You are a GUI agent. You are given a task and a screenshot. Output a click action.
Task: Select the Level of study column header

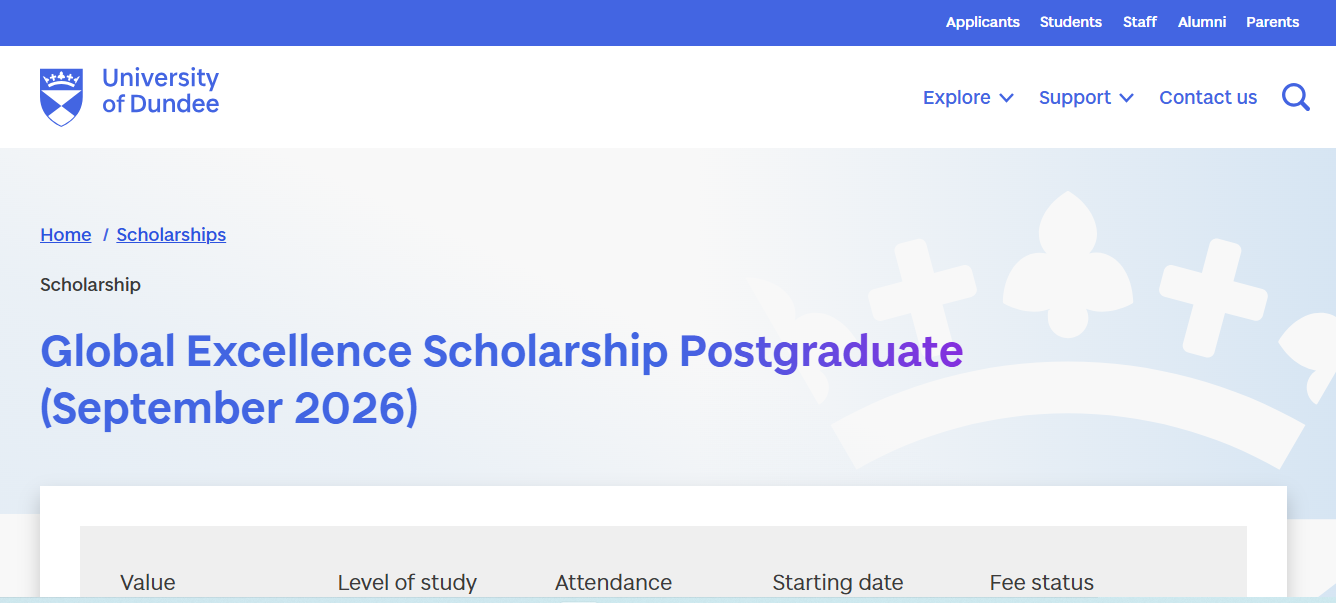click(x=407, y=582)
